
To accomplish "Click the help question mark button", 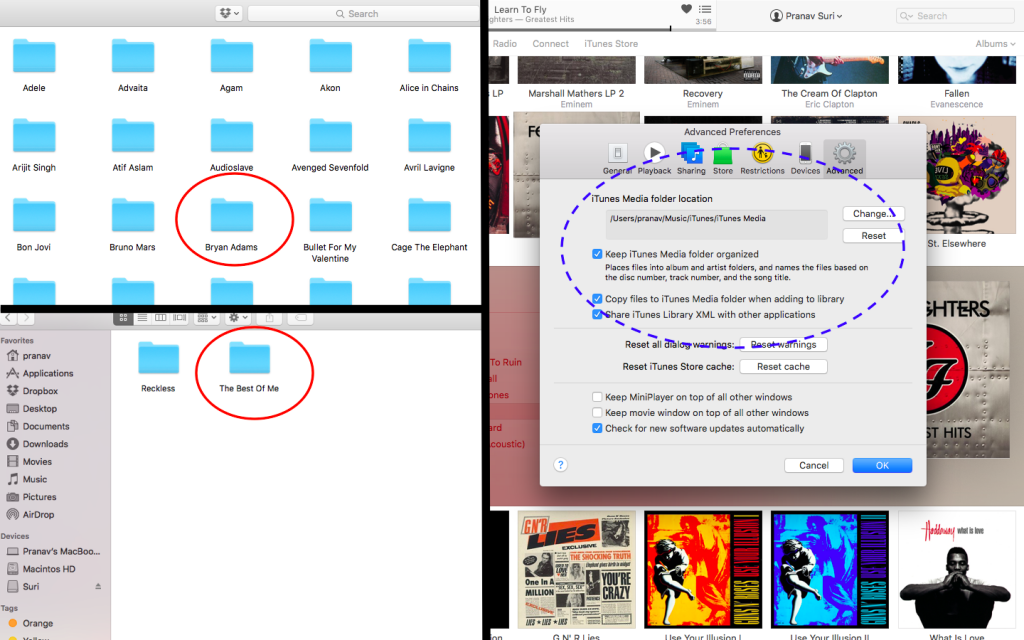I will point(561,465).
